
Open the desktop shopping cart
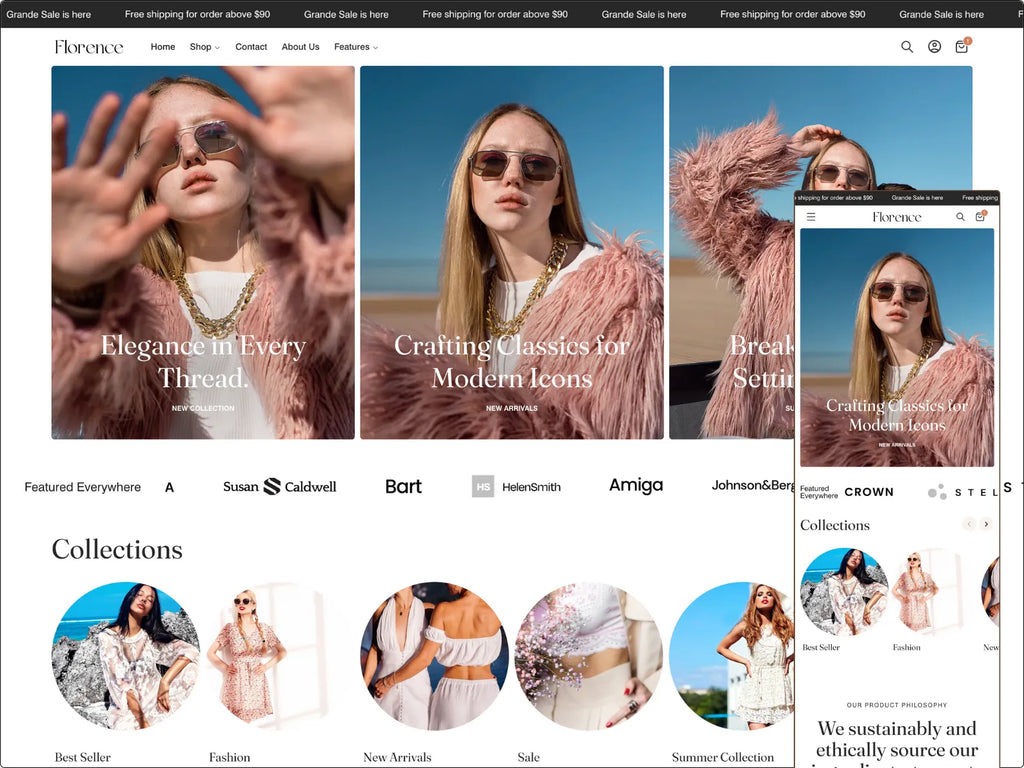tap(961, 47)
